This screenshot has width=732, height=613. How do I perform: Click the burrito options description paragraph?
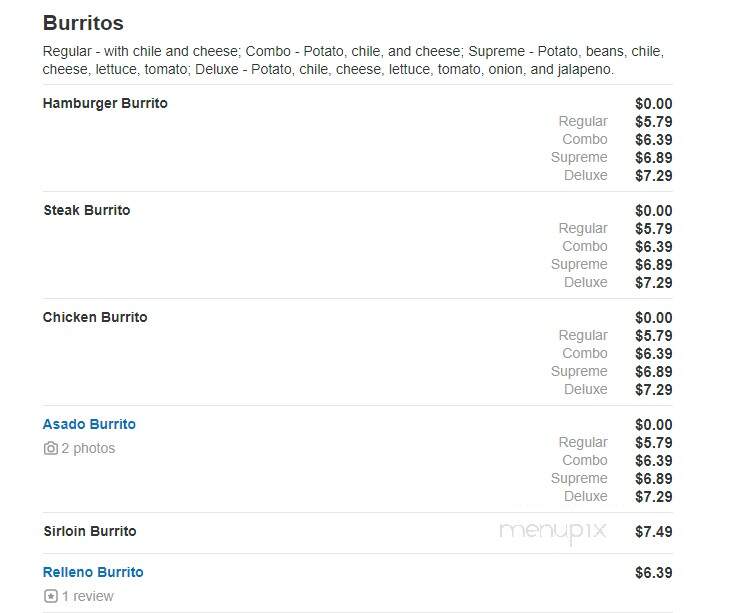(x=353, y=60)
